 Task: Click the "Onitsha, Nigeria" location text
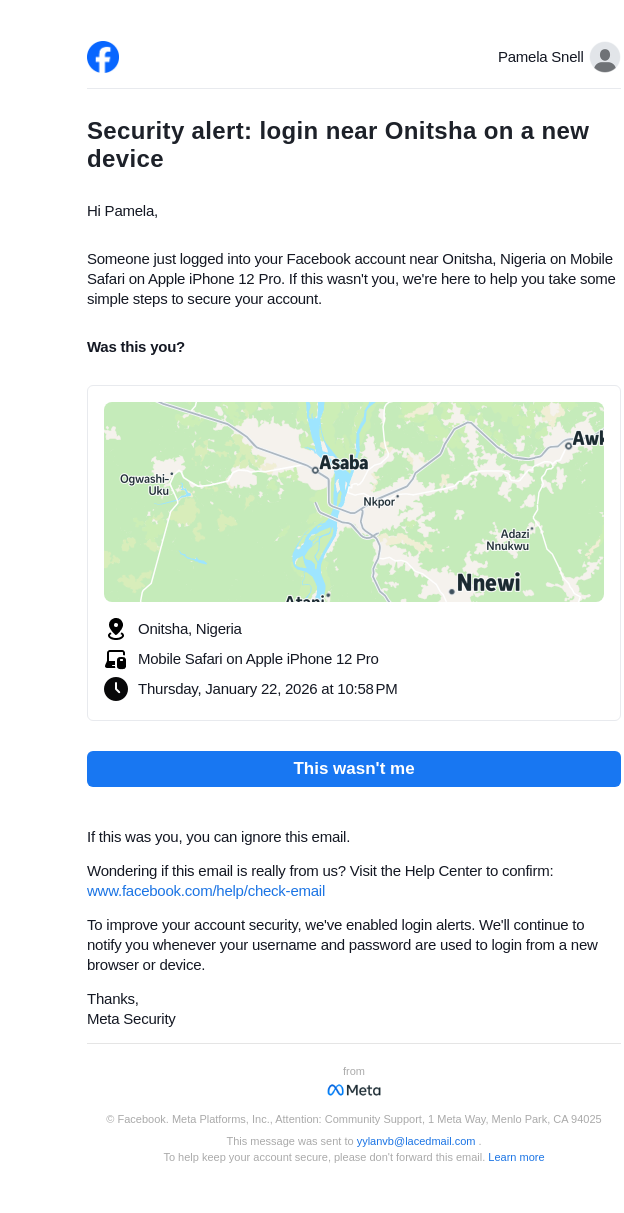tap(190, 629)
